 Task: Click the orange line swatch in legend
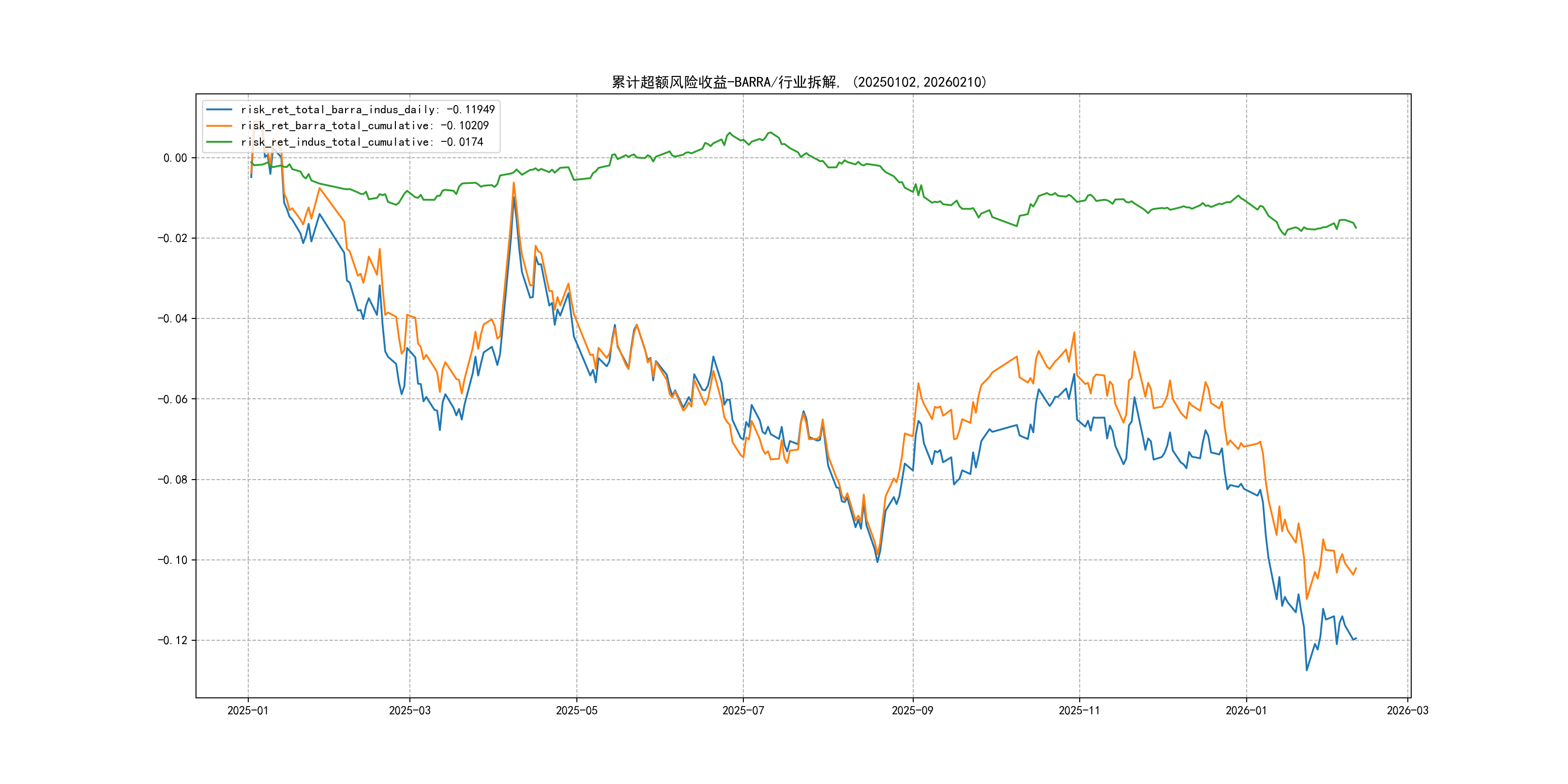219,126
